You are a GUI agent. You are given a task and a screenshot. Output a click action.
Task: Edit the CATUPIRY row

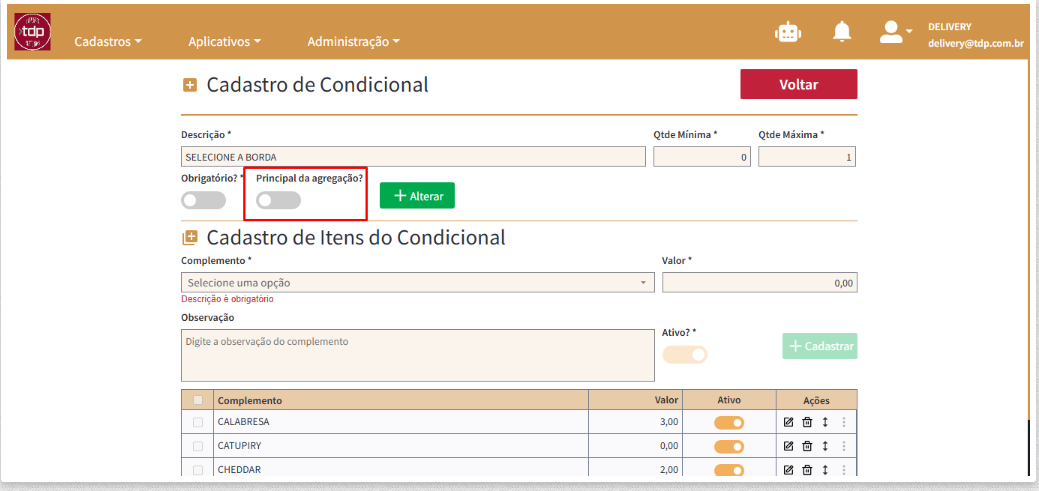pos(789,446)
